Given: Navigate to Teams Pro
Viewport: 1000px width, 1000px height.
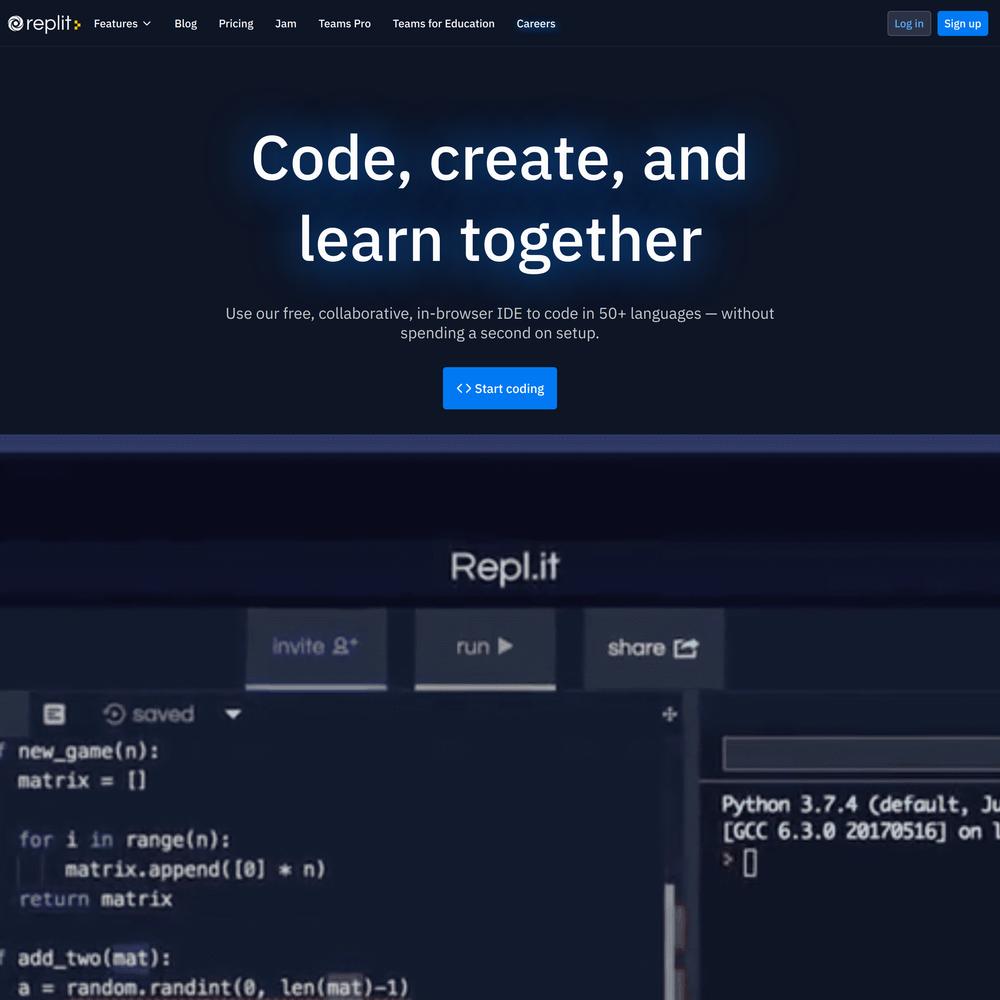Looking at the screenshot, I should pos(344,24).
